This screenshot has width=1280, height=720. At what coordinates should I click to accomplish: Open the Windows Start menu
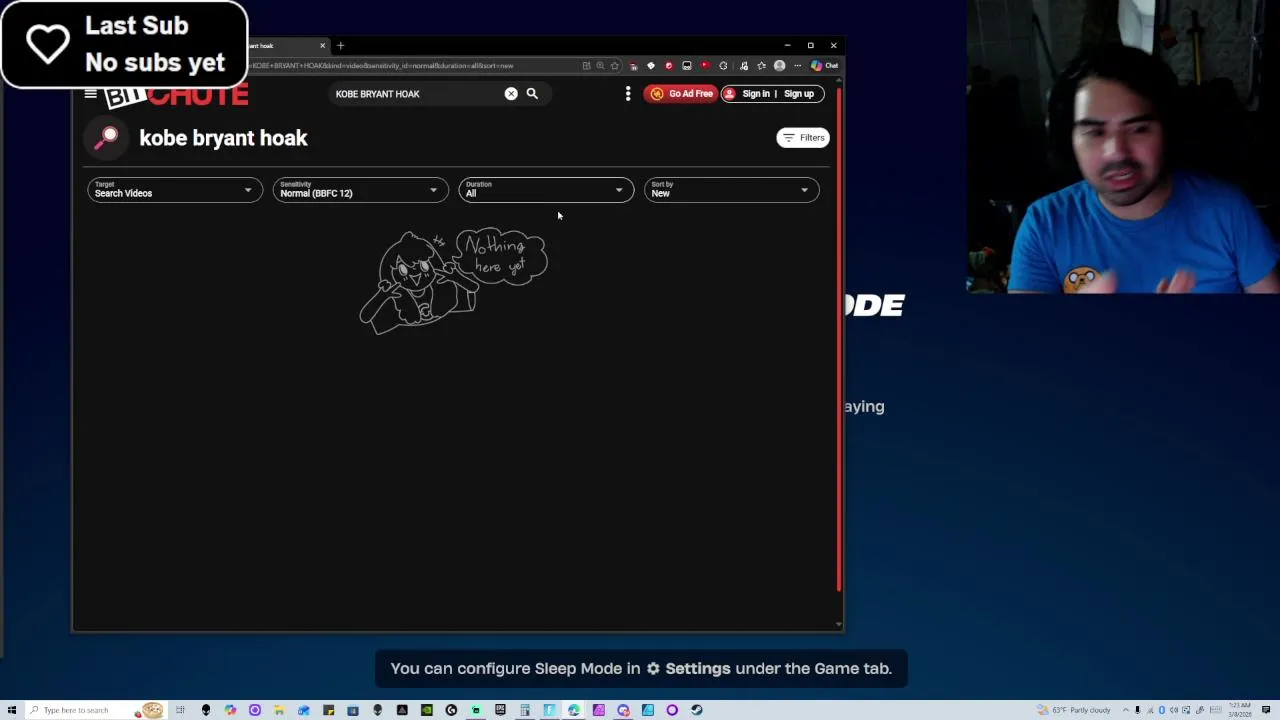[12, 710]
